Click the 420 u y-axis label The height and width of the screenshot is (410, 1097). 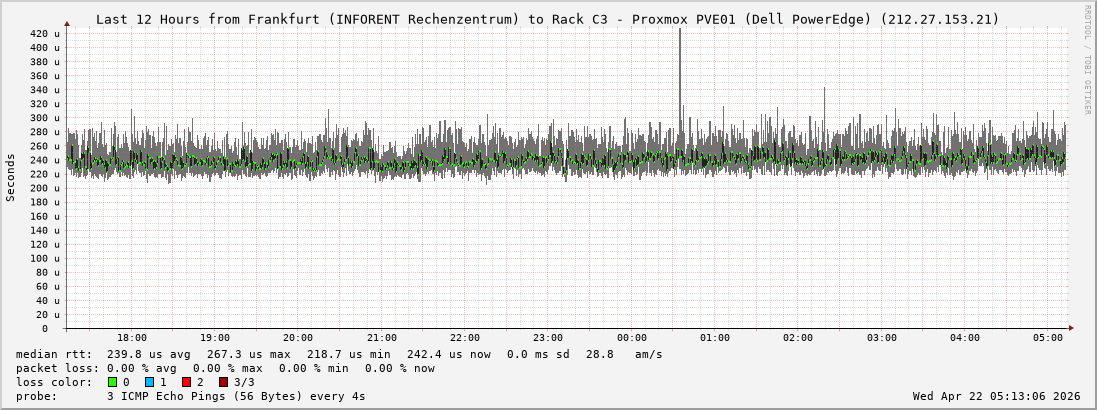pos(44,34)
